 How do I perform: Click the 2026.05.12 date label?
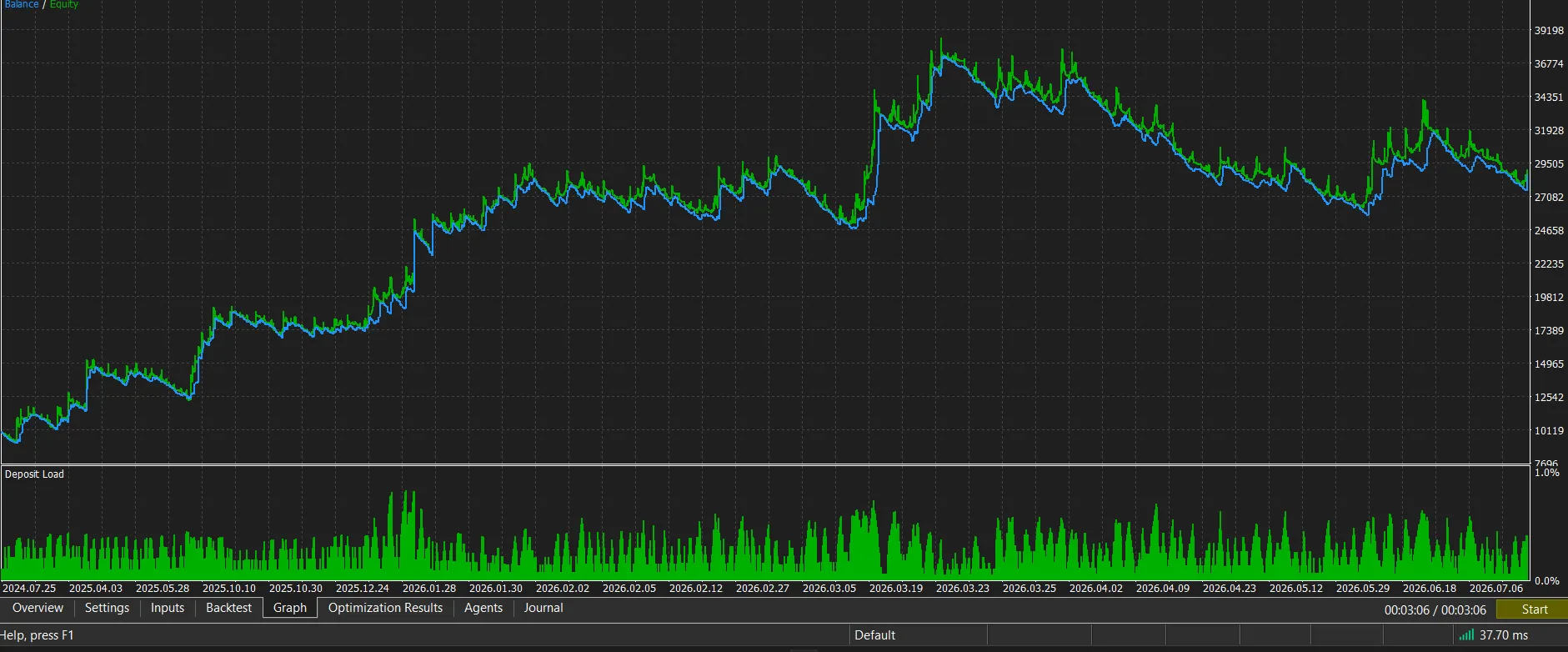click(1296, 589)
